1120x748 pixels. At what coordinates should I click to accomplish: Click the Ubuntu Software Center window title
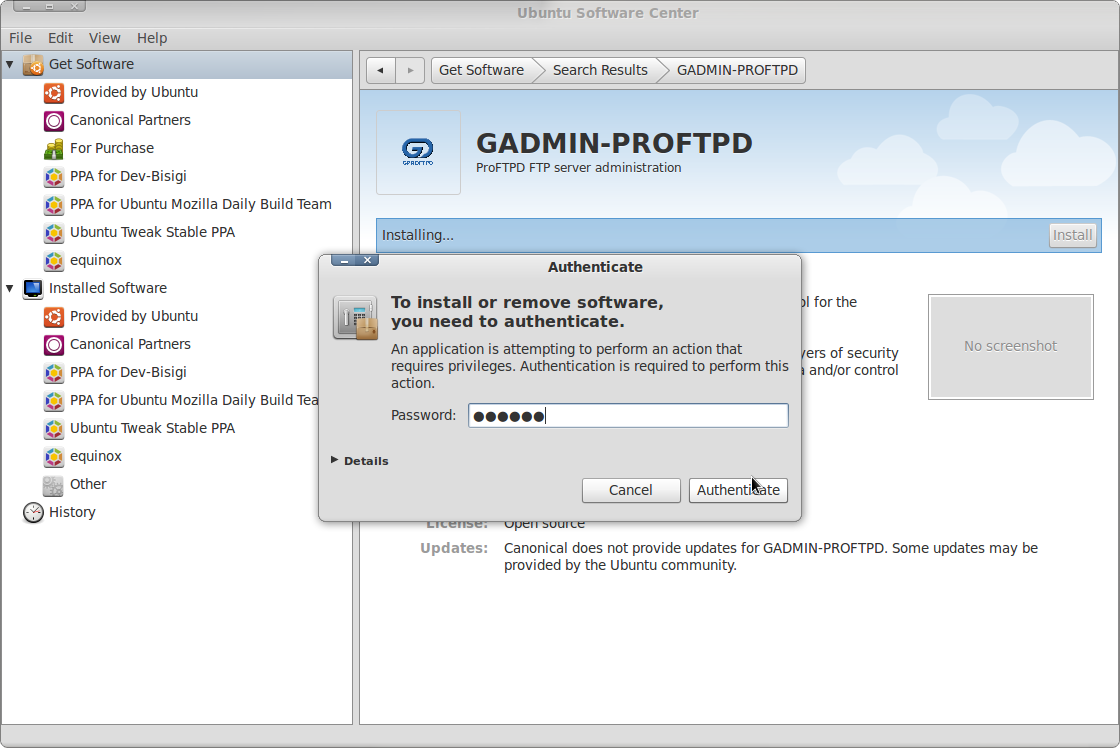[608, 13]
